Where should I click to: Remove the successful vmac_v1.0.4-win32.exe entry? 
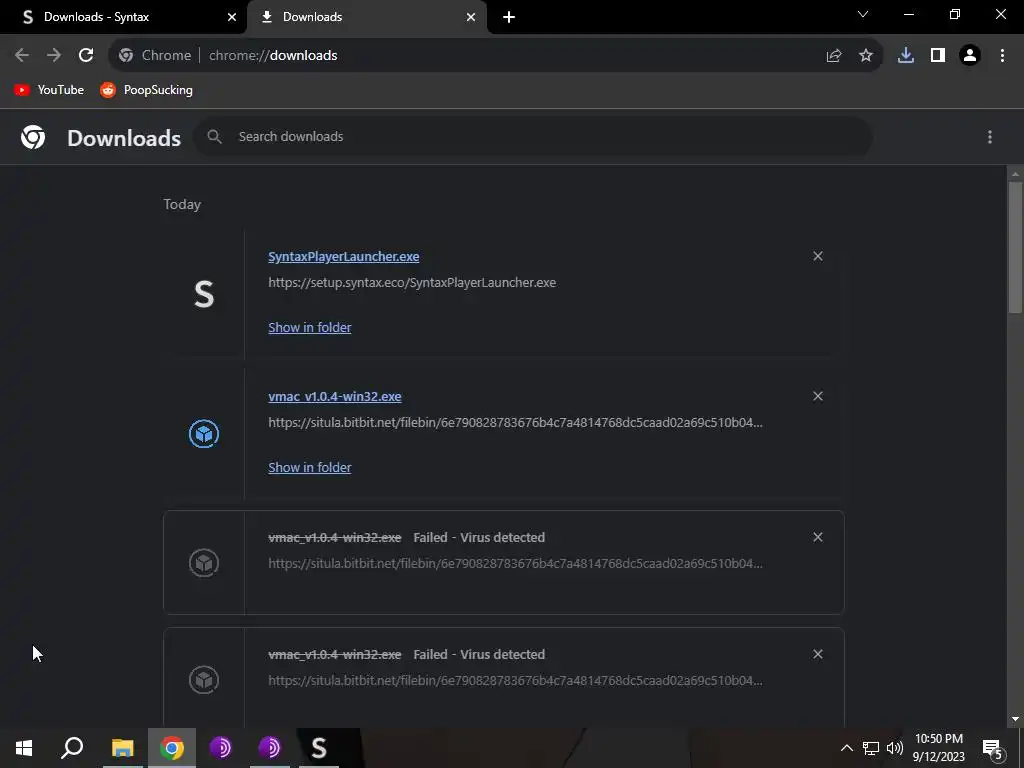pyautogui.click(x=818, y=396)
